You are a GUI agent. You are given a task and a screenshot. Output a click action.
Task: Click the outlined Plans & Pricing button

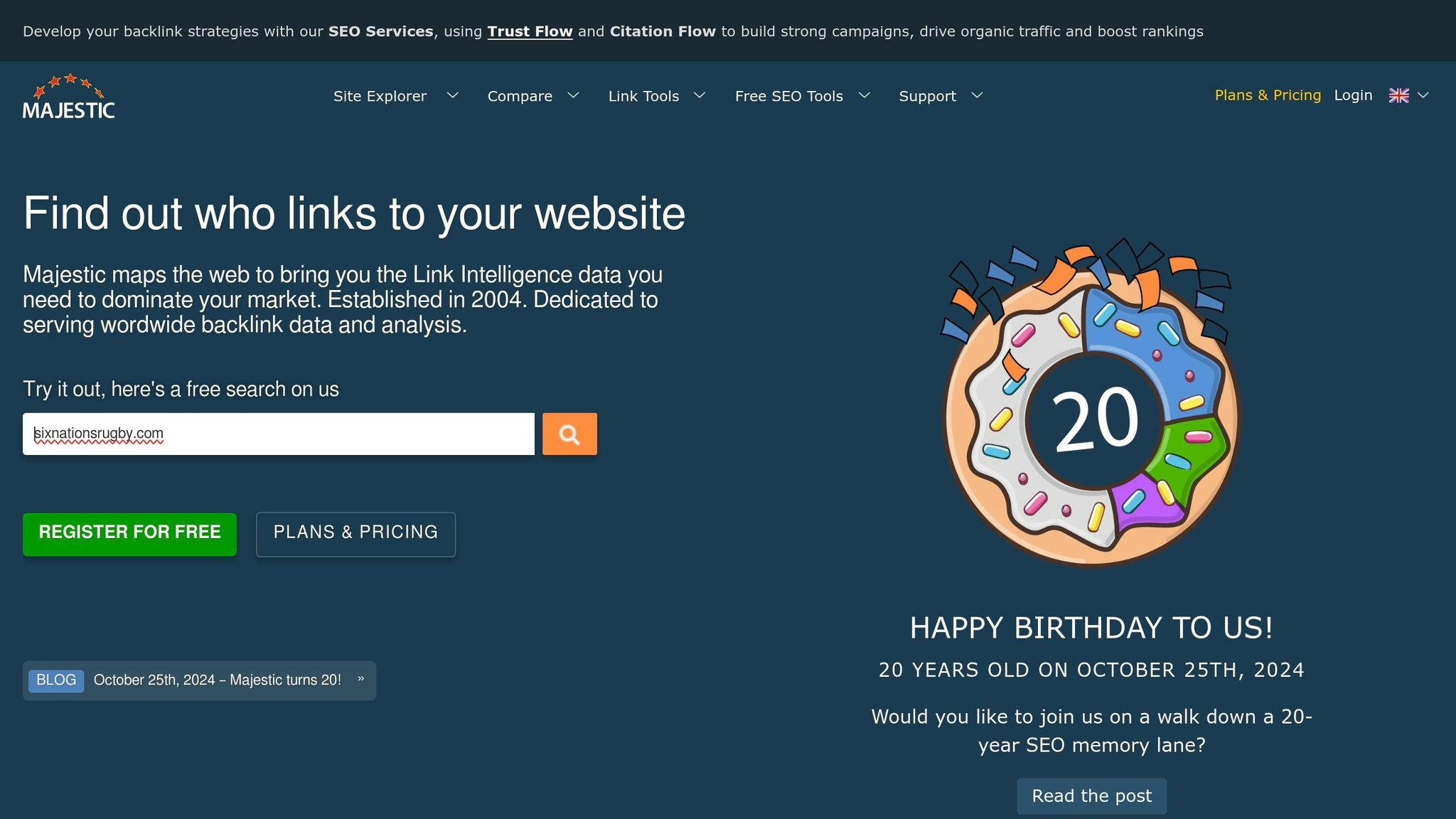(x=355, y=534)
